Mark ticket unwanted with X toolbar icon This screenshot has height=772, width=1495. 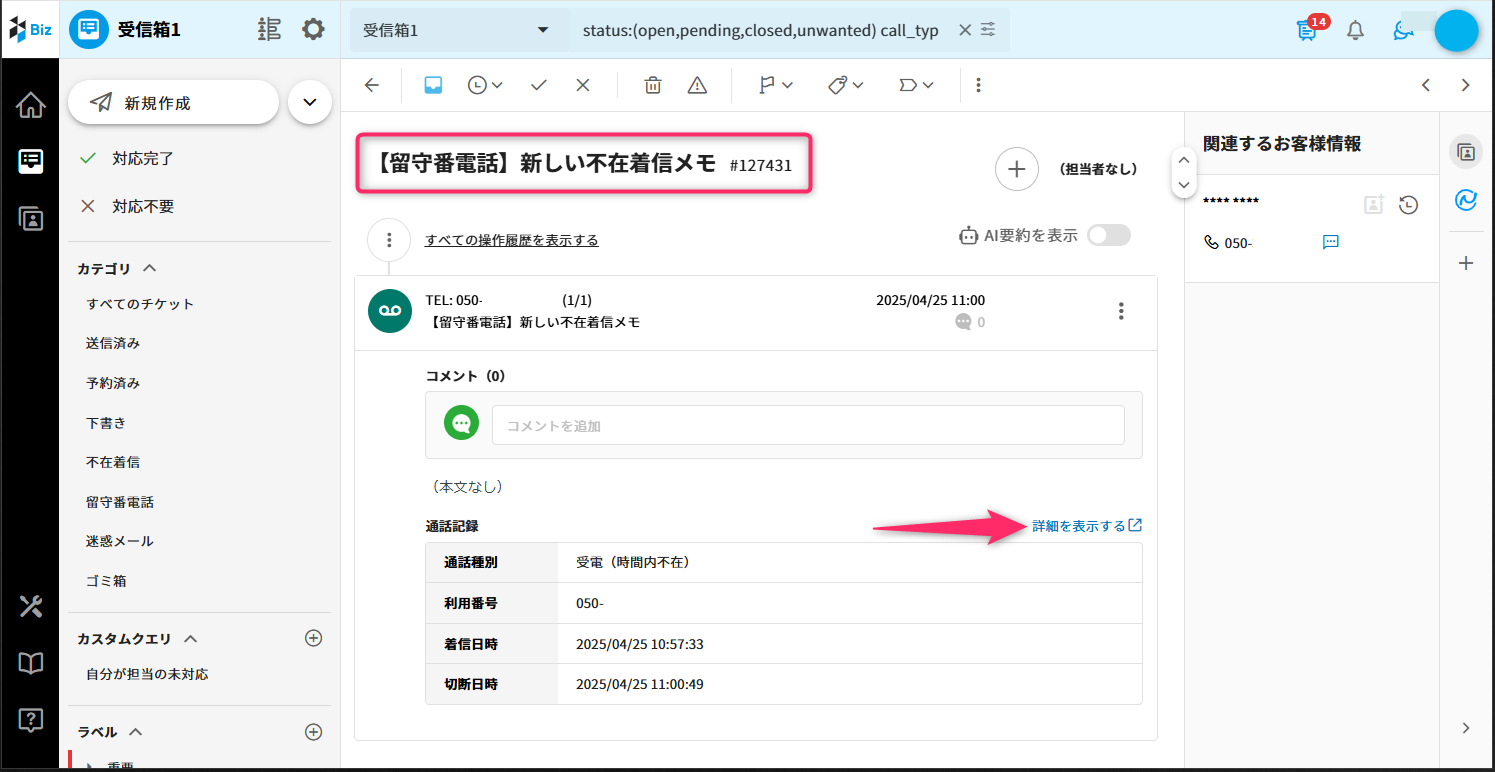pos(583,85)
